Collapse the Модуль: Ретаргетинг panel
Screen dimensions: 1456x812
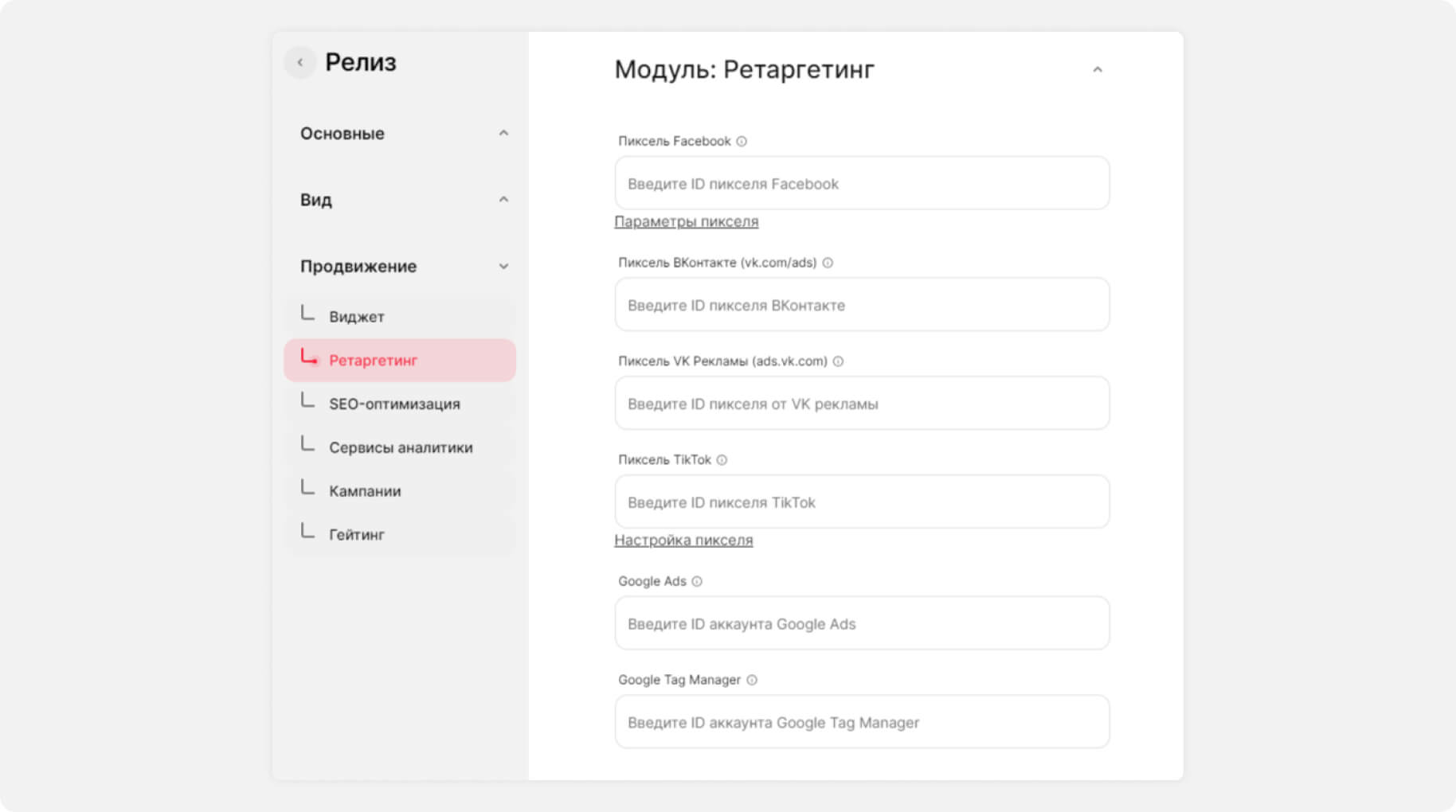(x=1097, y=70)
